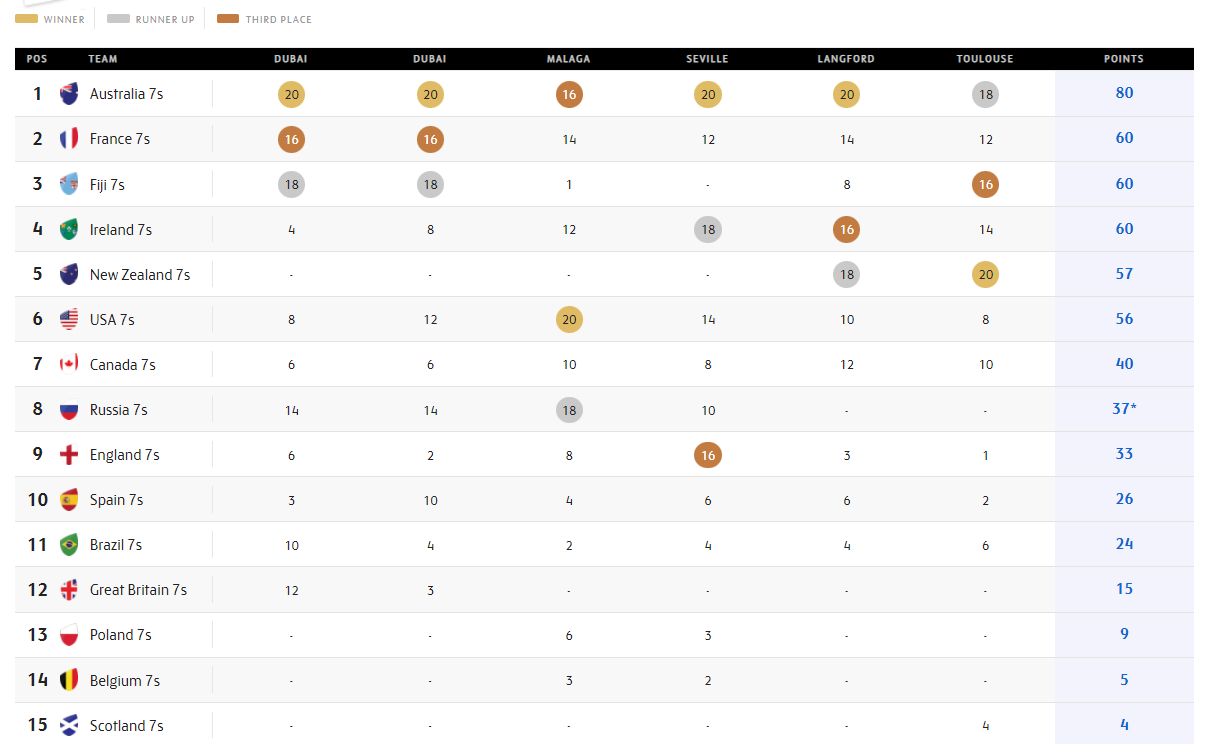Click the USA 7s flag icon
The height and width of the screenshot is (744, 1209).
click(69, 319)
